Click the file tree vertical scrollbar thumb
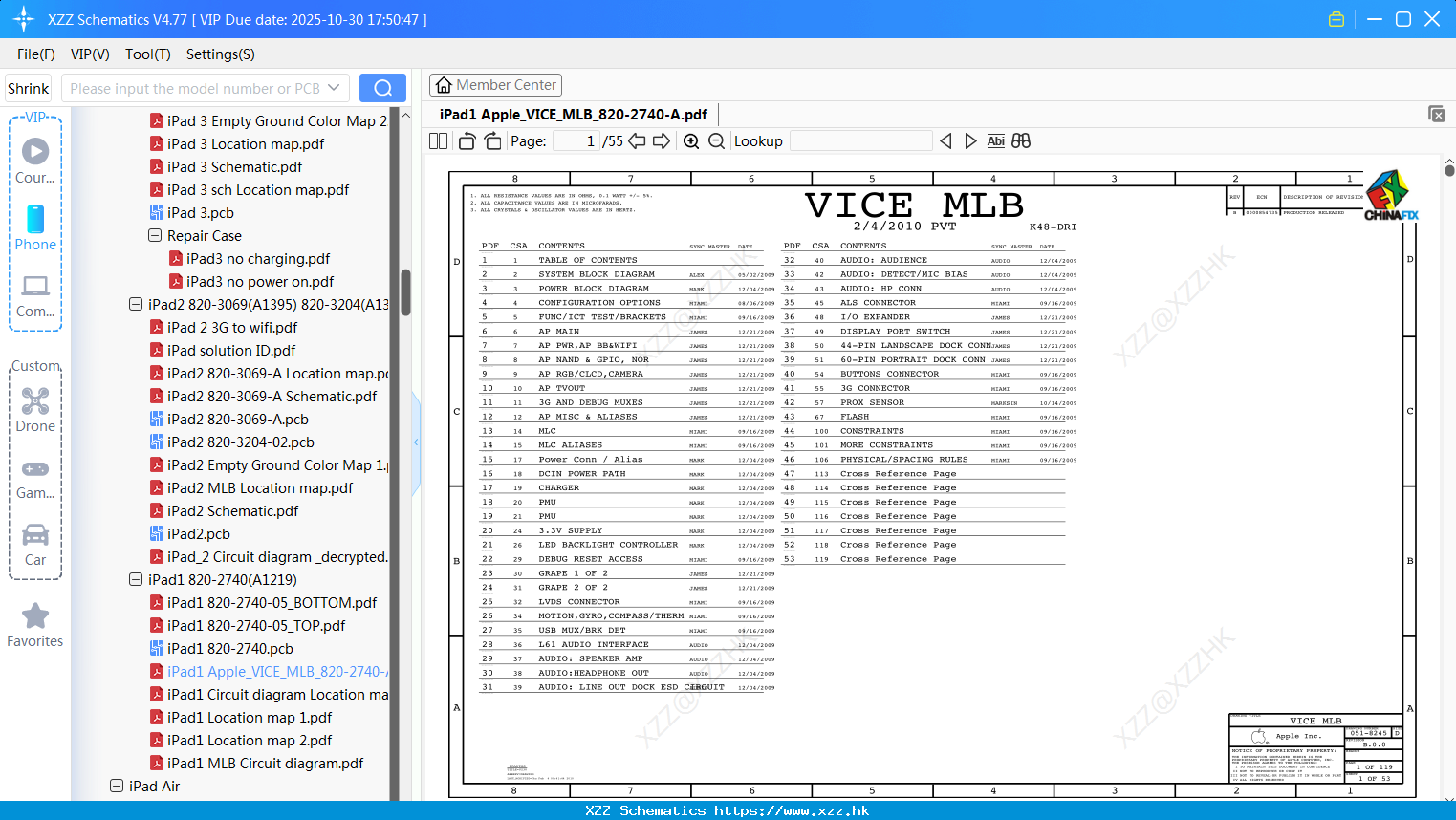Screen dimensions: 1456x820 405,291
